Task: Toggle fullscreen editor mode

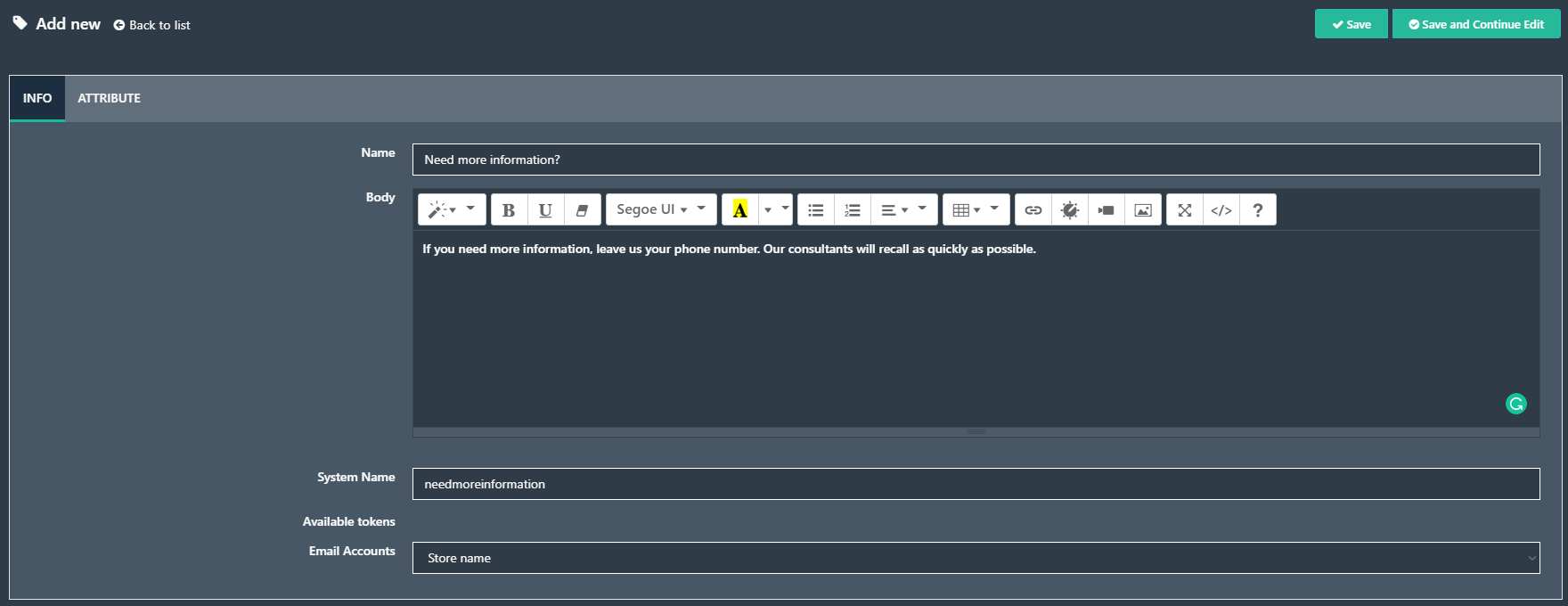Action: click(1184, 209)
